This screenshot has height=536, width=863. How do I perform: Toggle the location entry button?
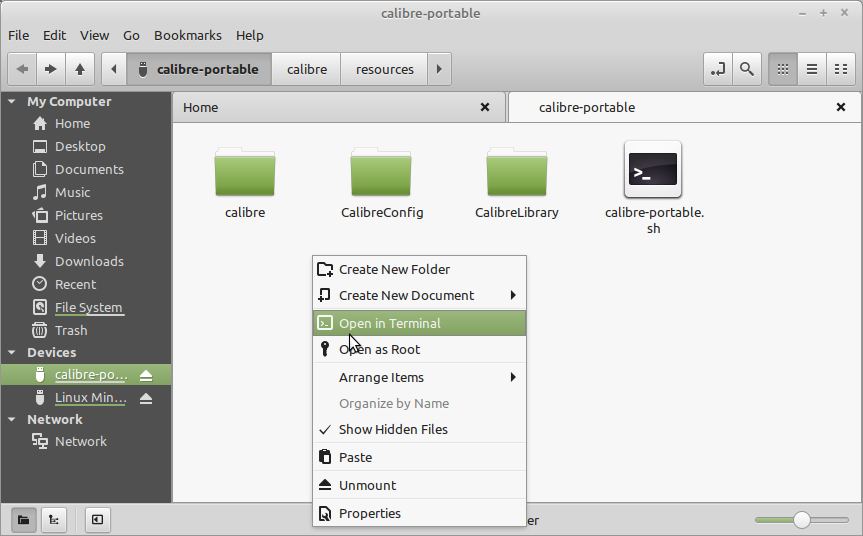tap(718, 69)
